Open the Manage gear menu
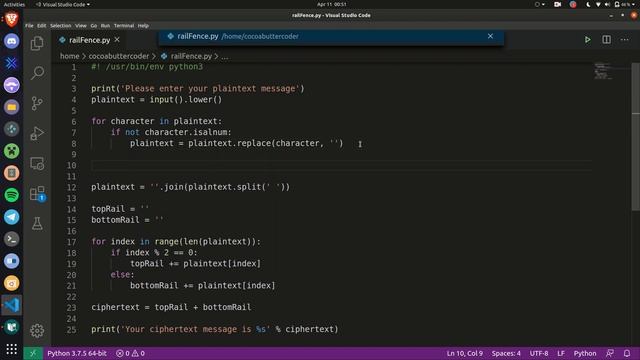Screen dimensions: 640x360 [x=37, y=331]
